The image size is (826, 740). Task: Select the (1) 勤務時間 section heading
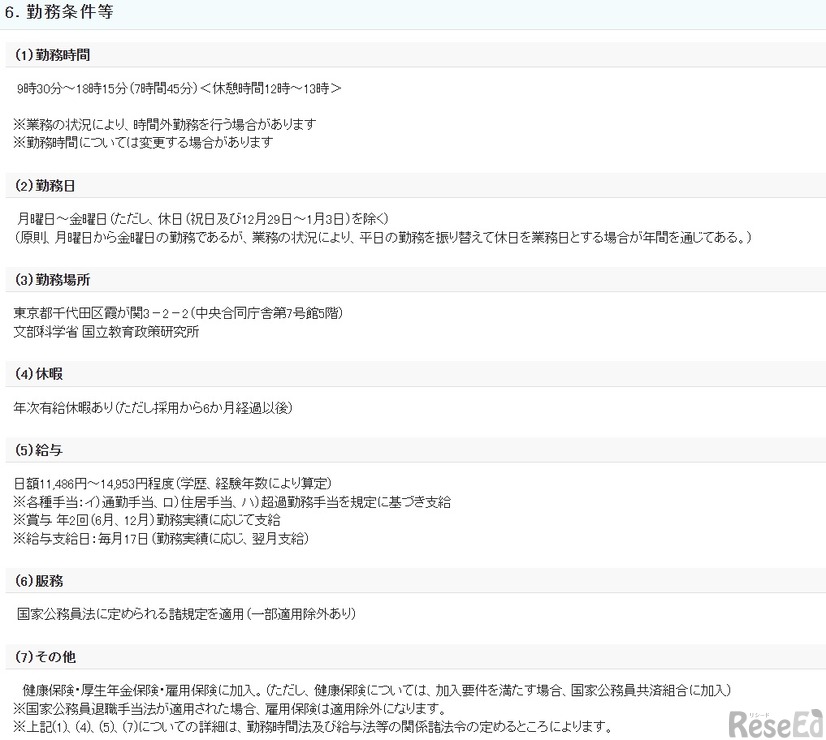(x=58, y=54)
